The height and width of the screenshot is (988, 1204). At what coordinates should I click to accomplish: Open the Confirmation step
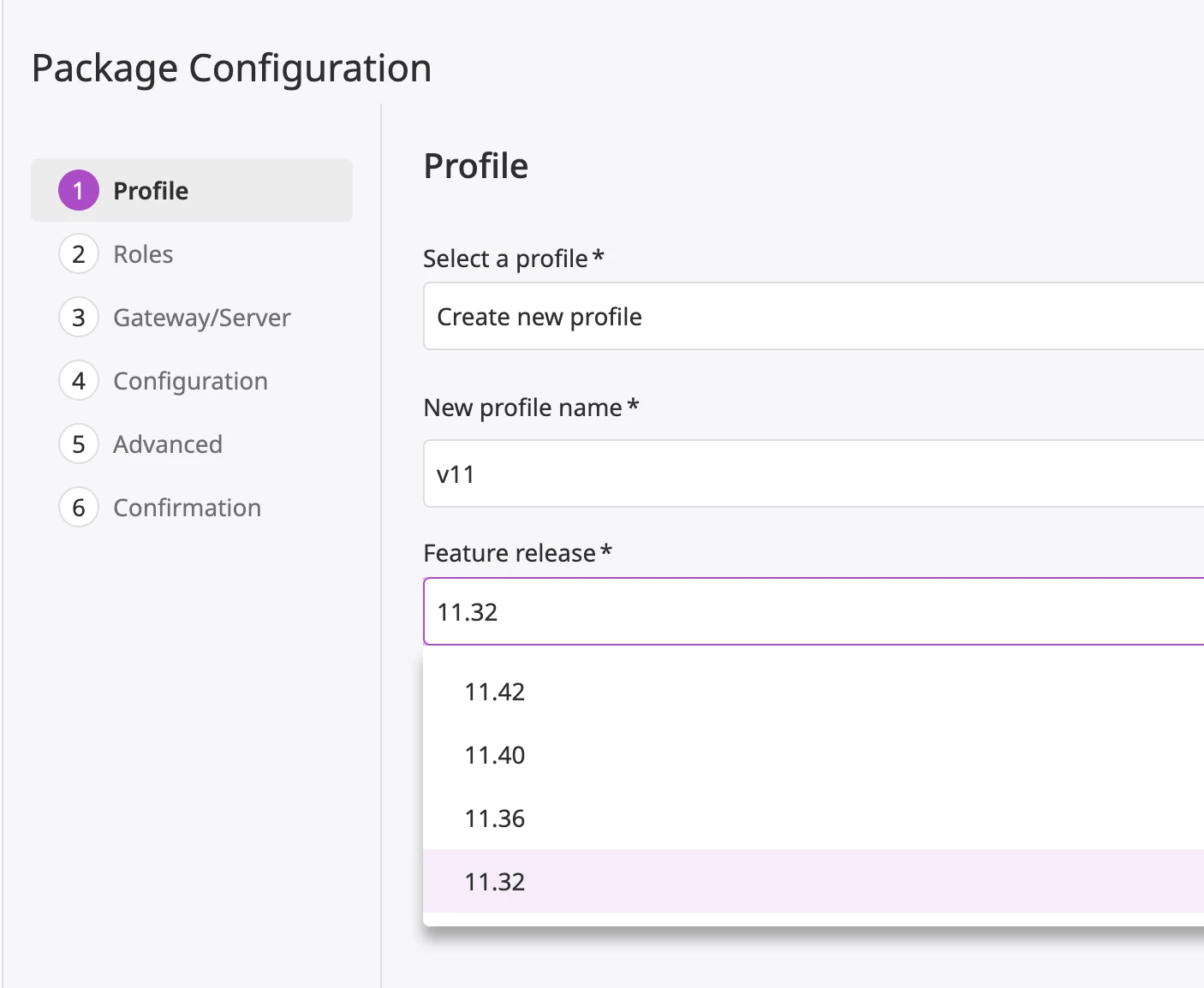click(187, 508)
